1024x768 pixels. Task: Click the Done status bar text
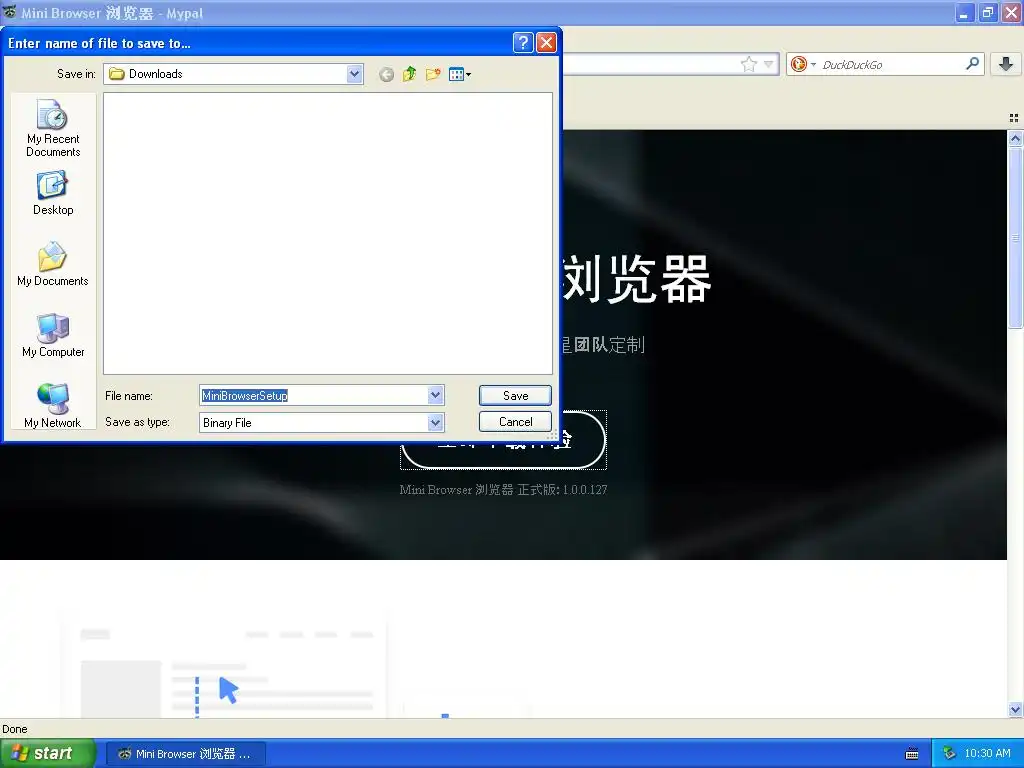(14, 729)
